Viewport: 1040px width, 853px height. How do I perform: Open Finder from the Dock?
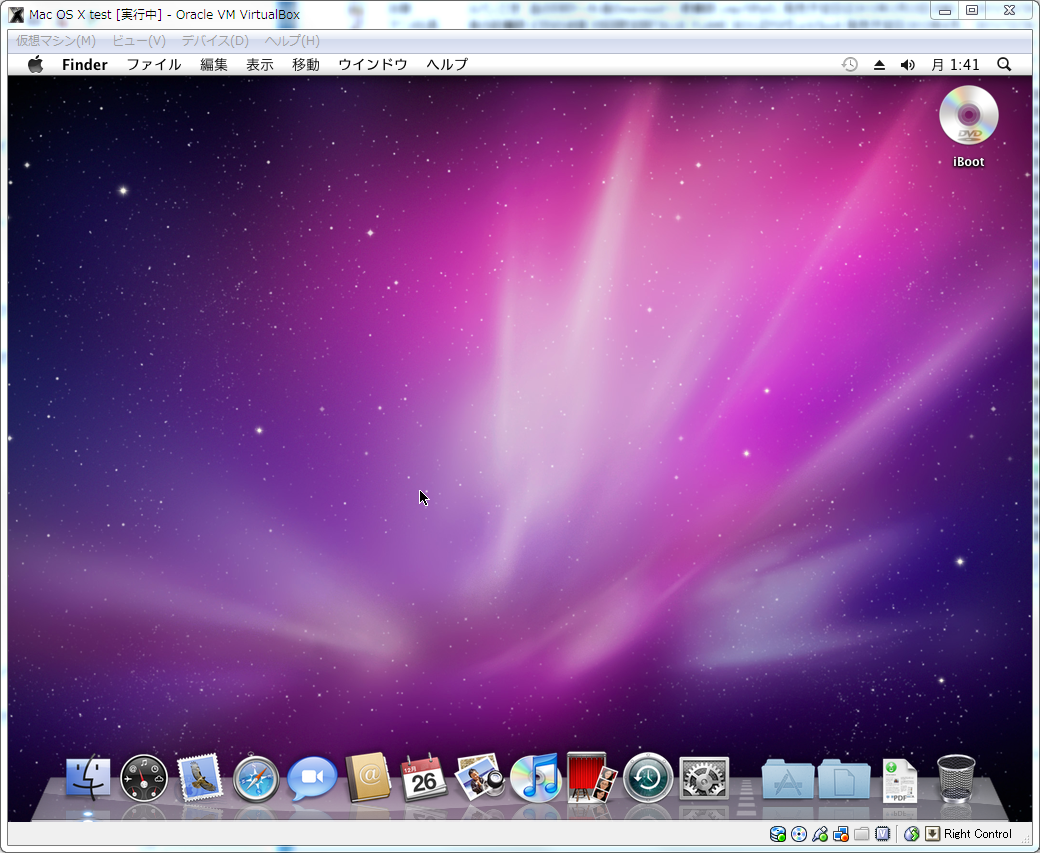tap(88, 778)
